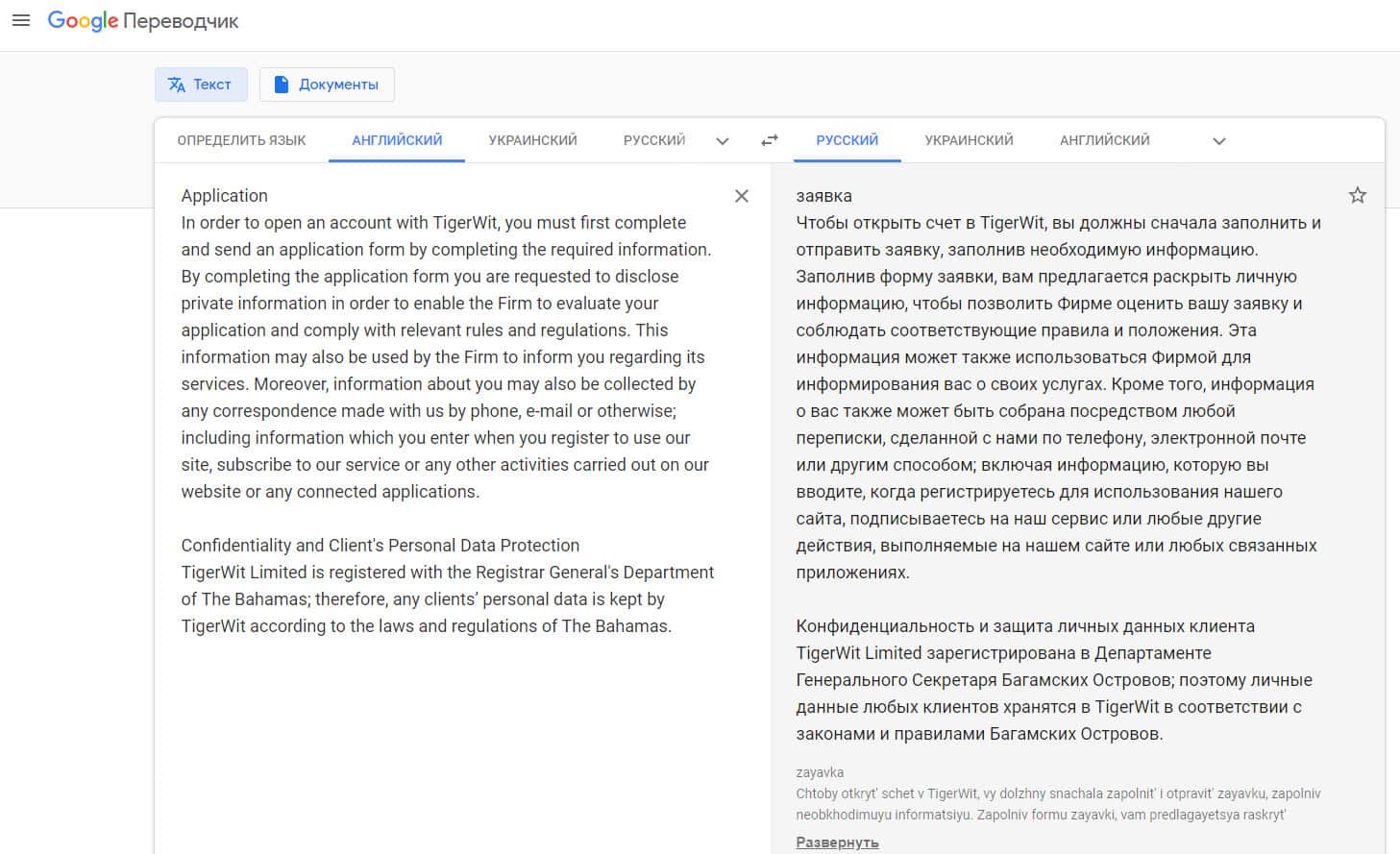Clear the source text with X

click(x=742, y=196)
